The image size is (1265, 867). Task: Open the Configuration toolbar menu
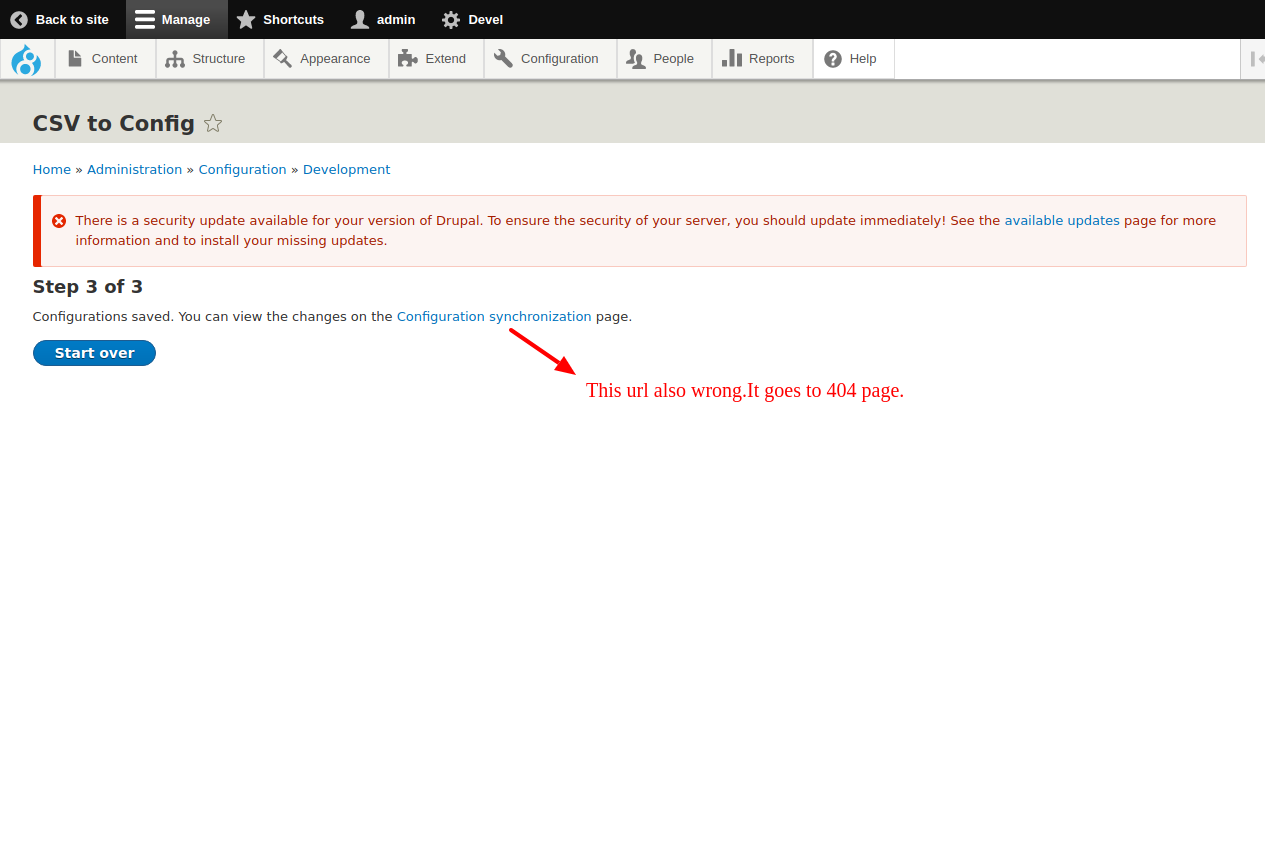click(551, 59)
